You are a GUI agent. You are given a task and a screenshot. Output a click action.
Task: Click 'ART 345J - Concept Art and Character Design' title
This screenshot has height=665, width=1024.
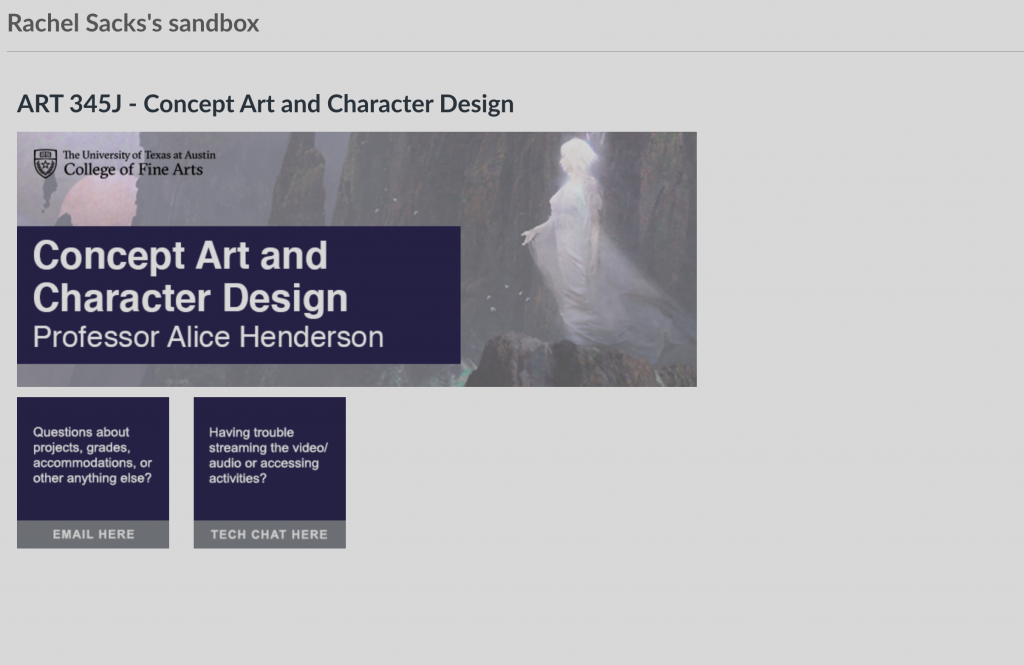[265, 104]
